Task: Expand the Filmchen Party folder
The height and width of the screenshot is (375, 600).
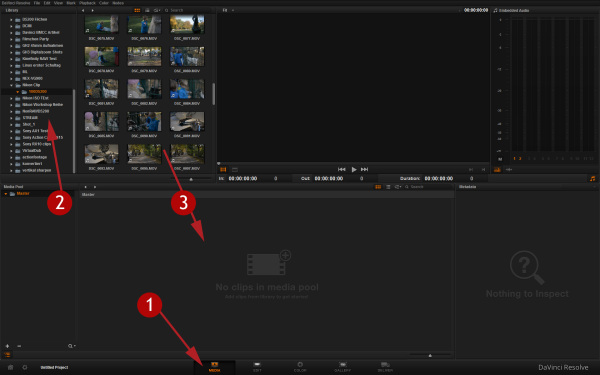Action: 11,39
